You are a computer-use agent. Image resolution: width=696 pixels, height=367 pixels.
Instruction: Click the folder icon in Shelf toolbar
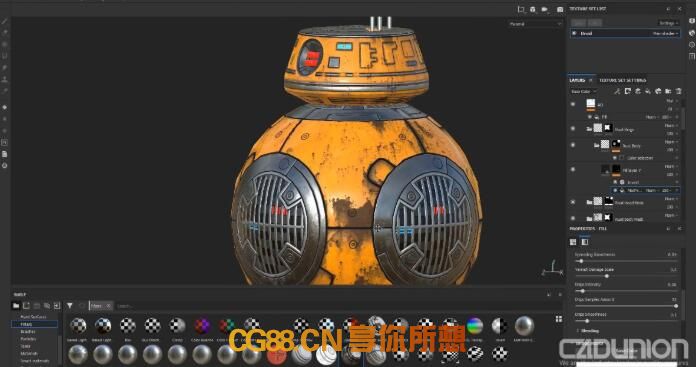click(16, 306)
